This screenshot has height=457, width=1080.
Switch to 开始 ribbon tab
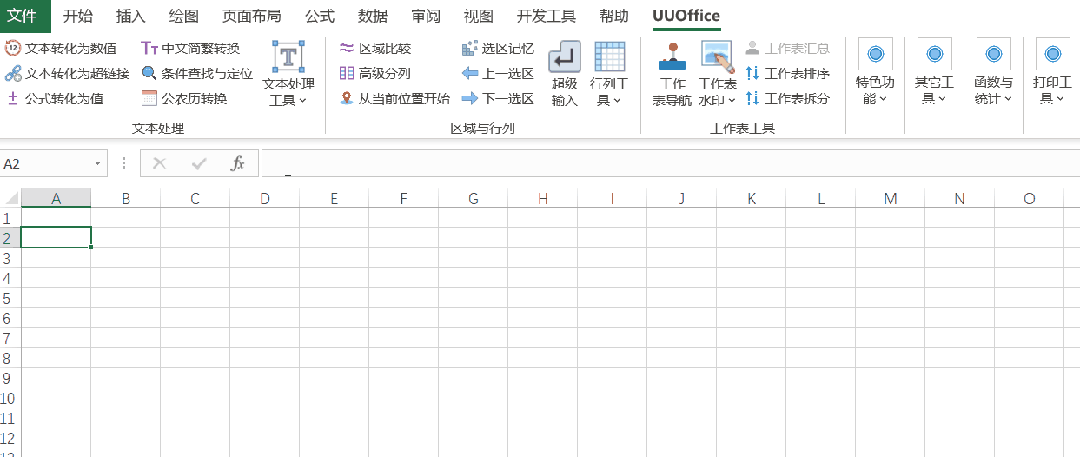click(78, 17)
